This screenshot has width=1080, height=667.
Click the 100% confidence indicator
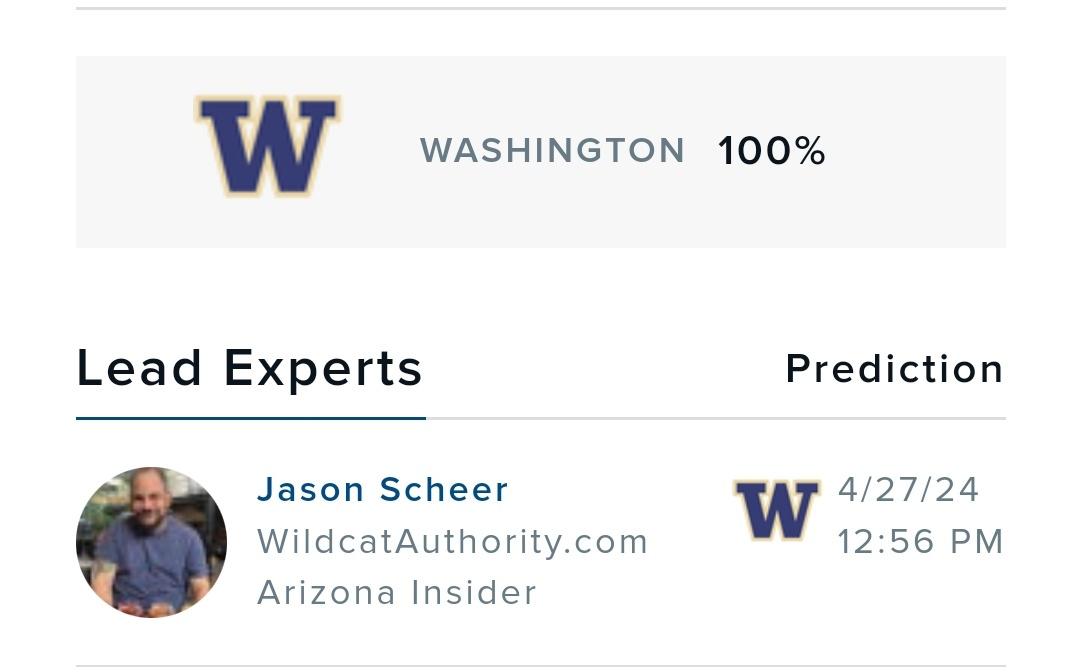772,150
